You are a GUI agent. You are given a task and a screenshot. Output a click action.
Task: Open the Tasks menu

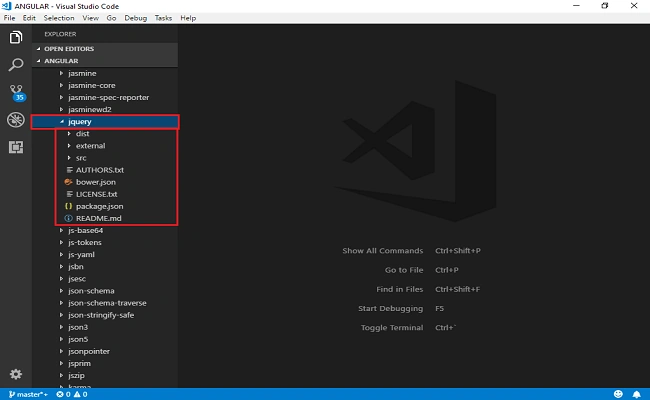(163, 18)
